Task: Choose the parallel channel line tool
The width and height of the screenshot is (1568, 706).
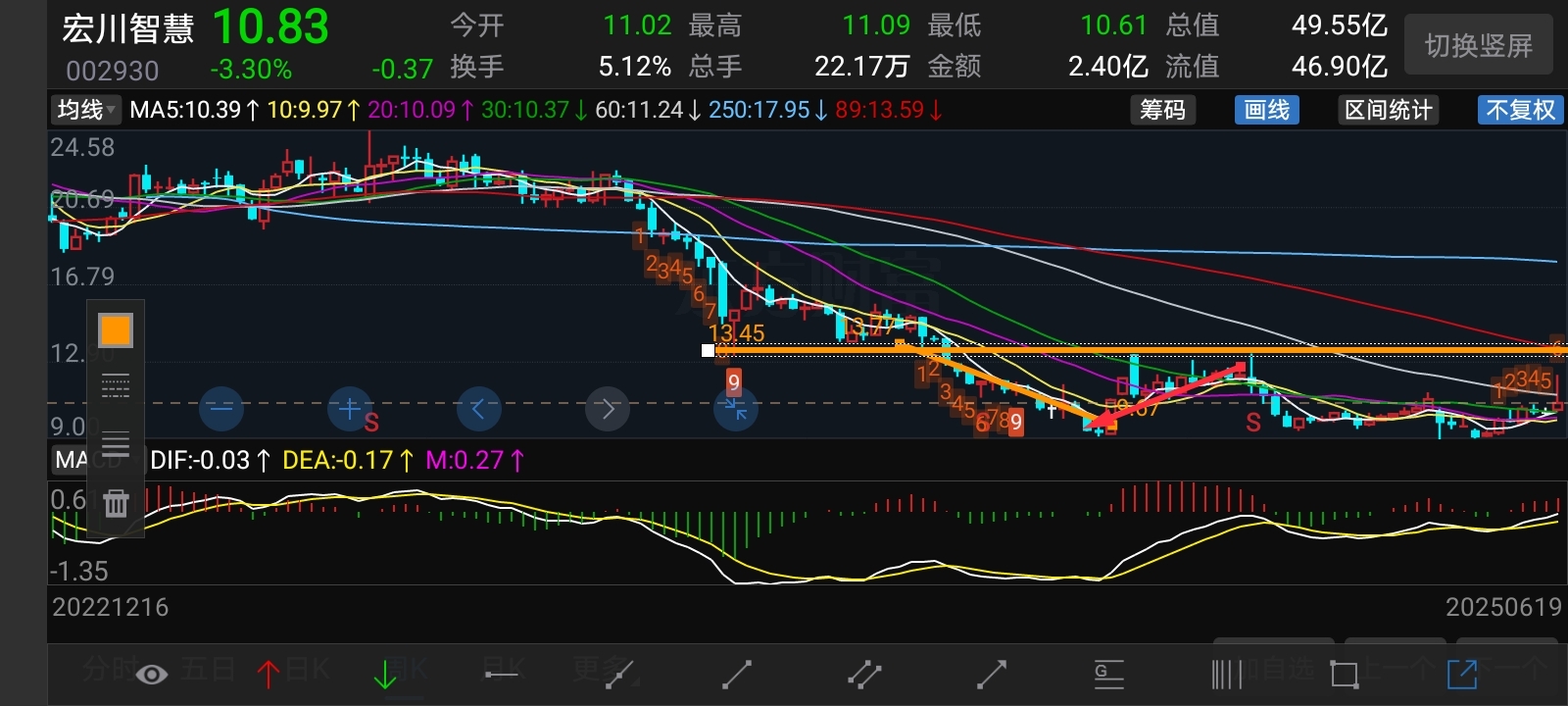Action: tap(864, 675)
